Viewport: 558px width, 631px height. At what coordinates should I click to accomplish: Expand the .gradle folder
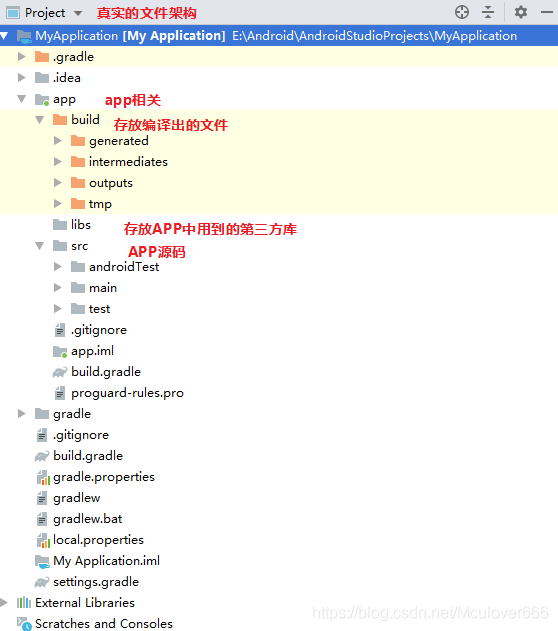pyautogui.click(x=22, y=57)
